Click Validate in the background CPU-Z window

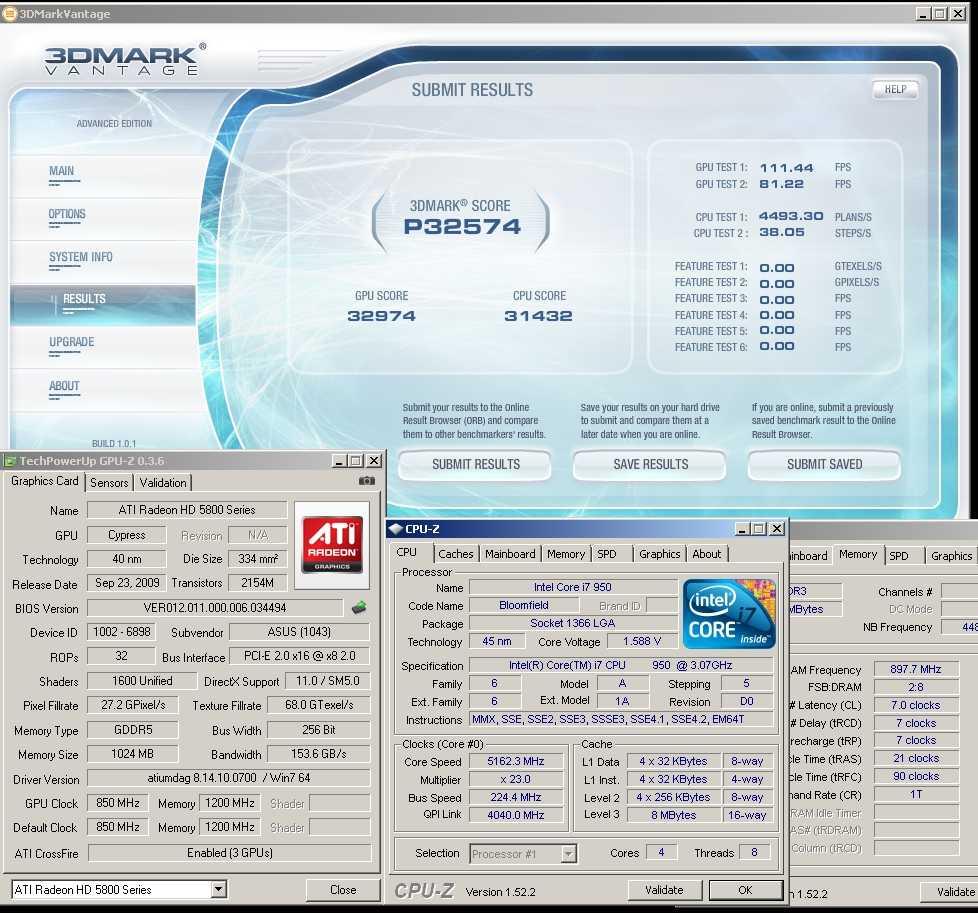(x=950, y=892)
